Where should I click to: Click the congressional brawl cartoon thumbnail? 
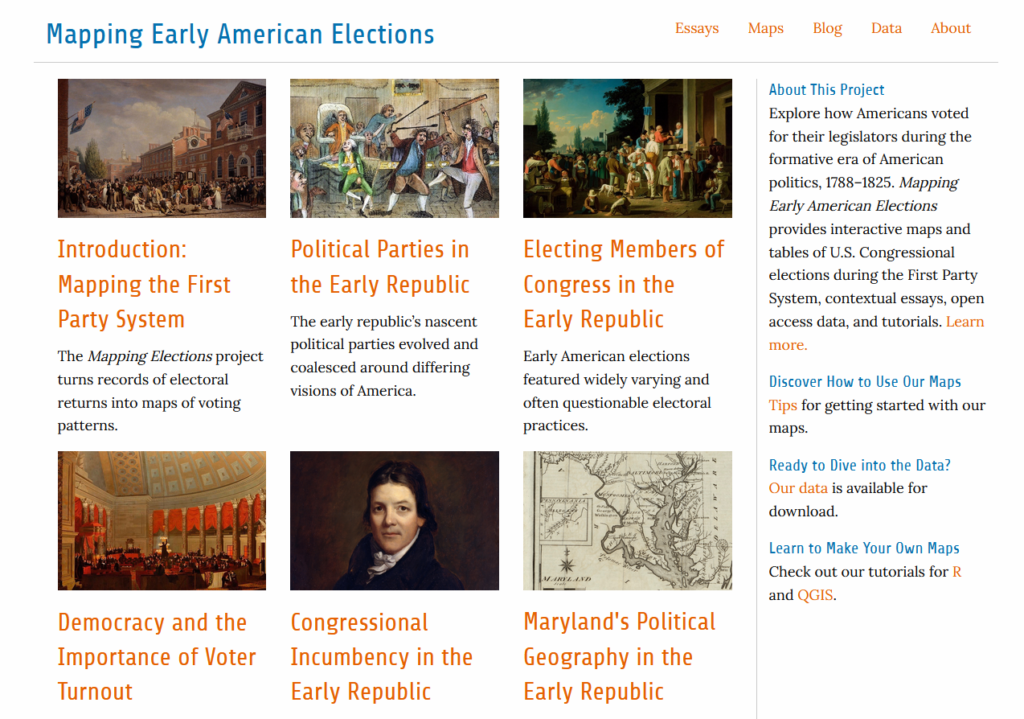(394, 148)
